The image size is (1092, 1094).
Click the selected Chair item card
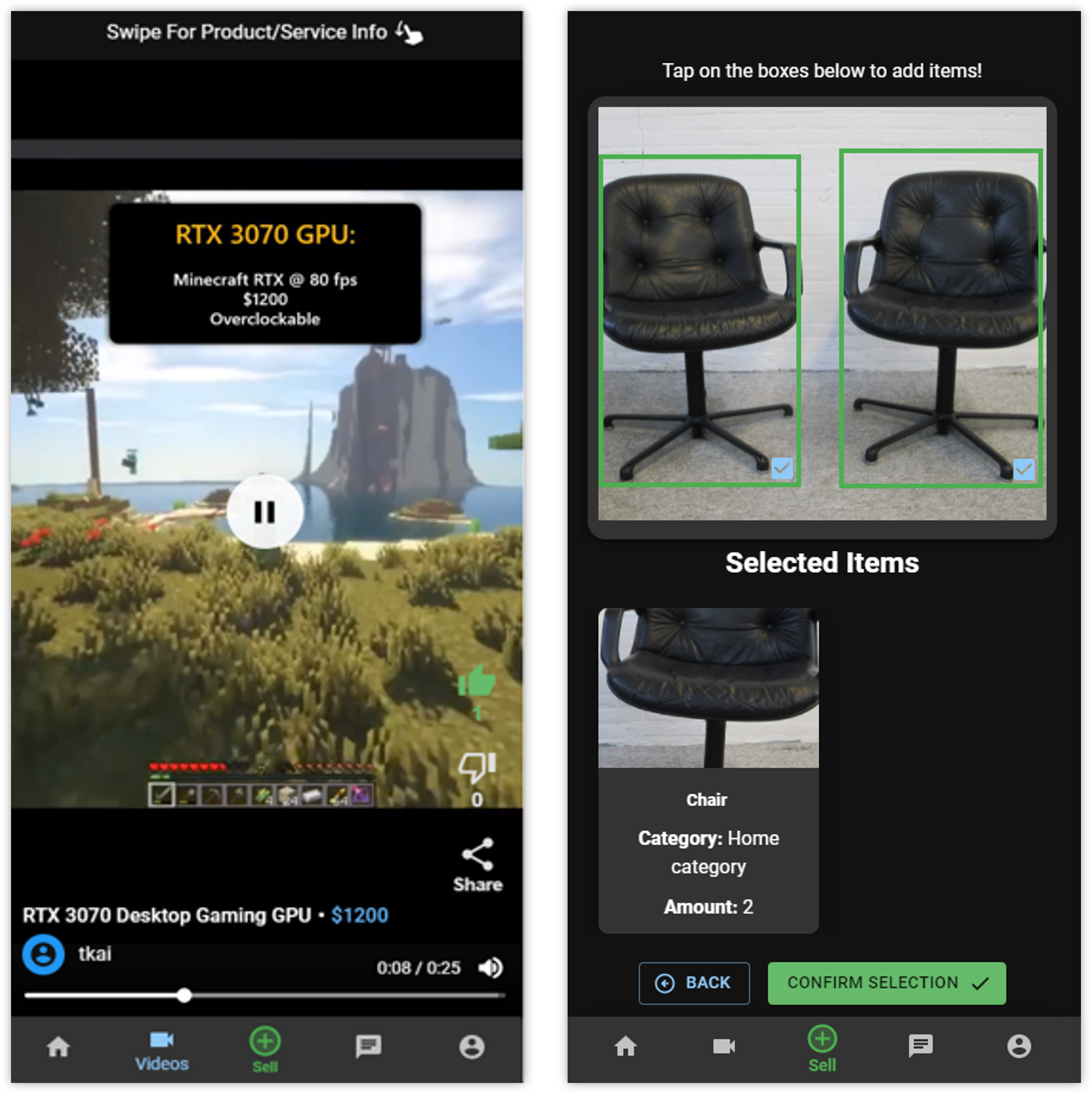[x=708, y=770]
